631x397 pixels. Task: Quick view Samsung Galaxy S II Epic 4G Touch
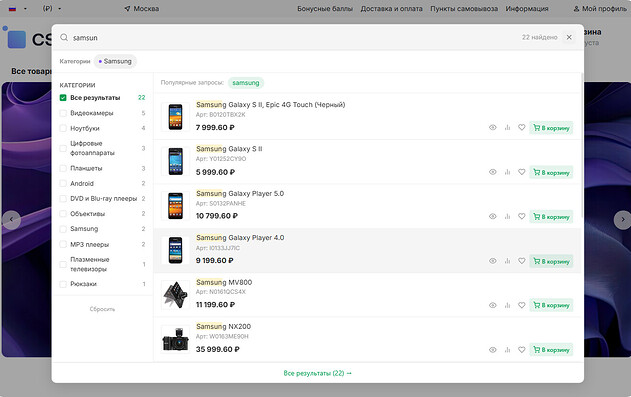493,128
